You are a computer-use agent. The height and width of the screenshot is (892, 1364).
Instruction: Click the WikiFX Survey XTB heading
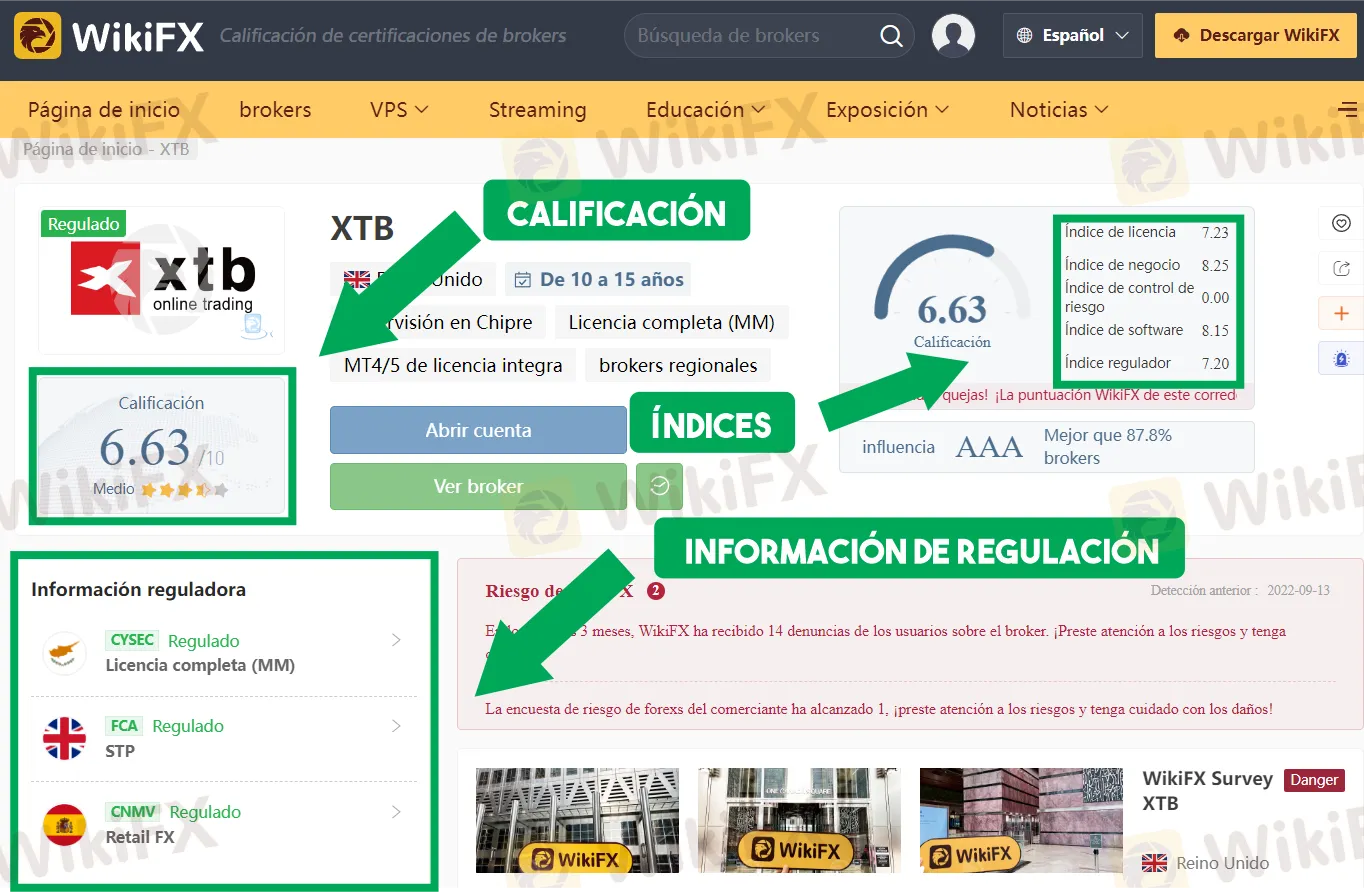click(x=1208, y=791)
